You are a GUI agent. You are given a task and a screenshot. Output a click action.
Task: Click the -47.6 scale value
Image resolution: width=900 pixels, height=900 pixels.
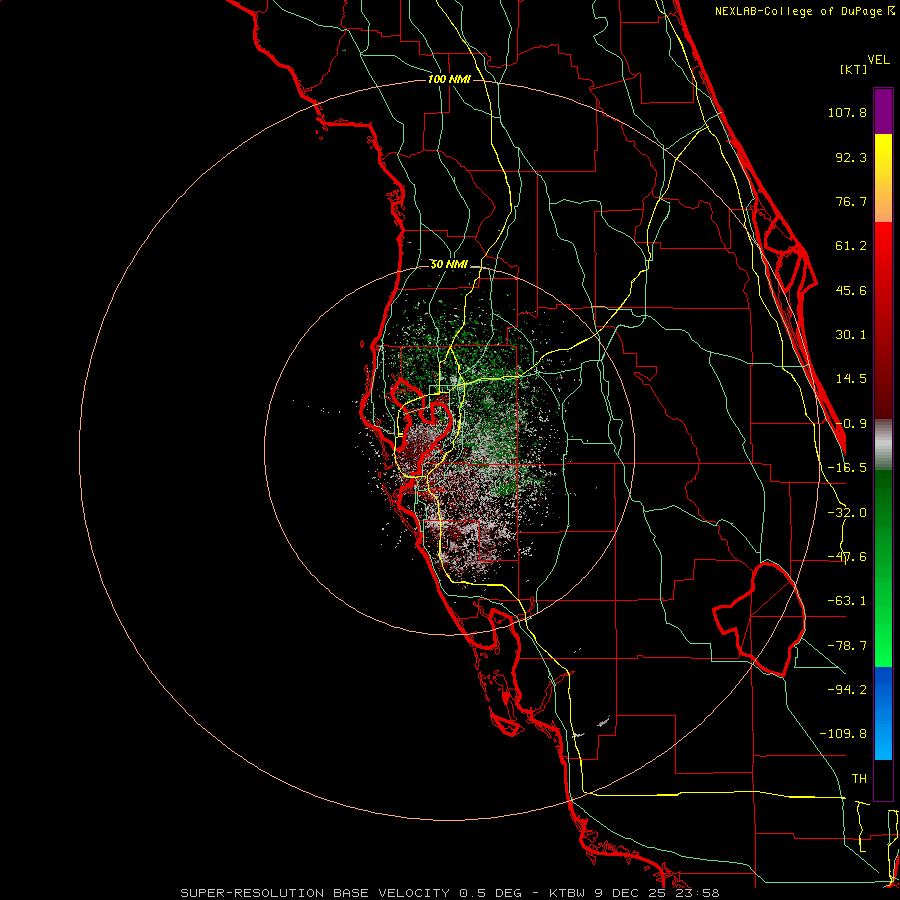847,557
